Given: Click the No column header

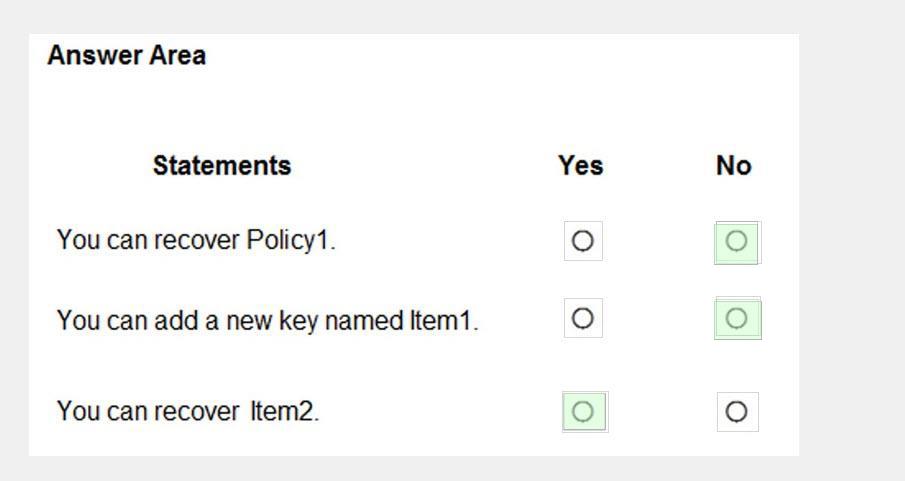Looking at the screenshot, I should click(x=734, y=166).
